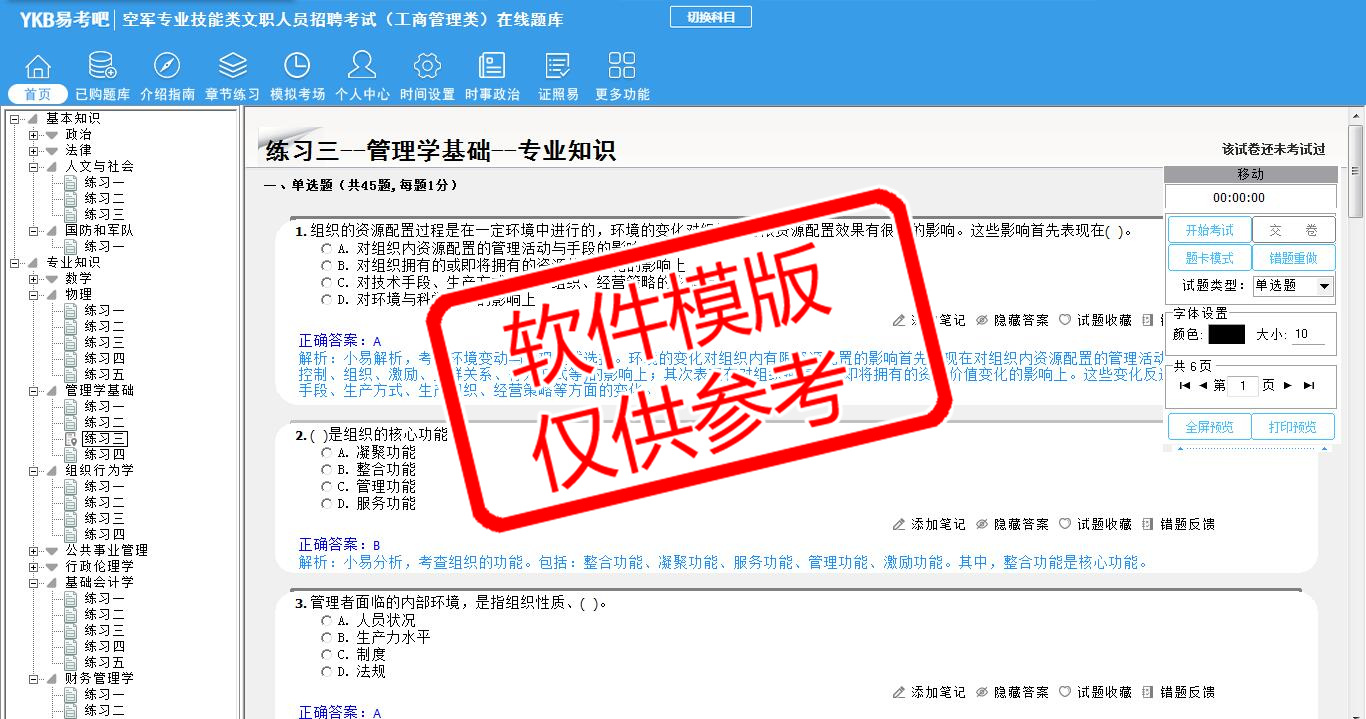
Task: Open 模拟考场 mock exam clock icon
Action: click(x=297, y=66)
